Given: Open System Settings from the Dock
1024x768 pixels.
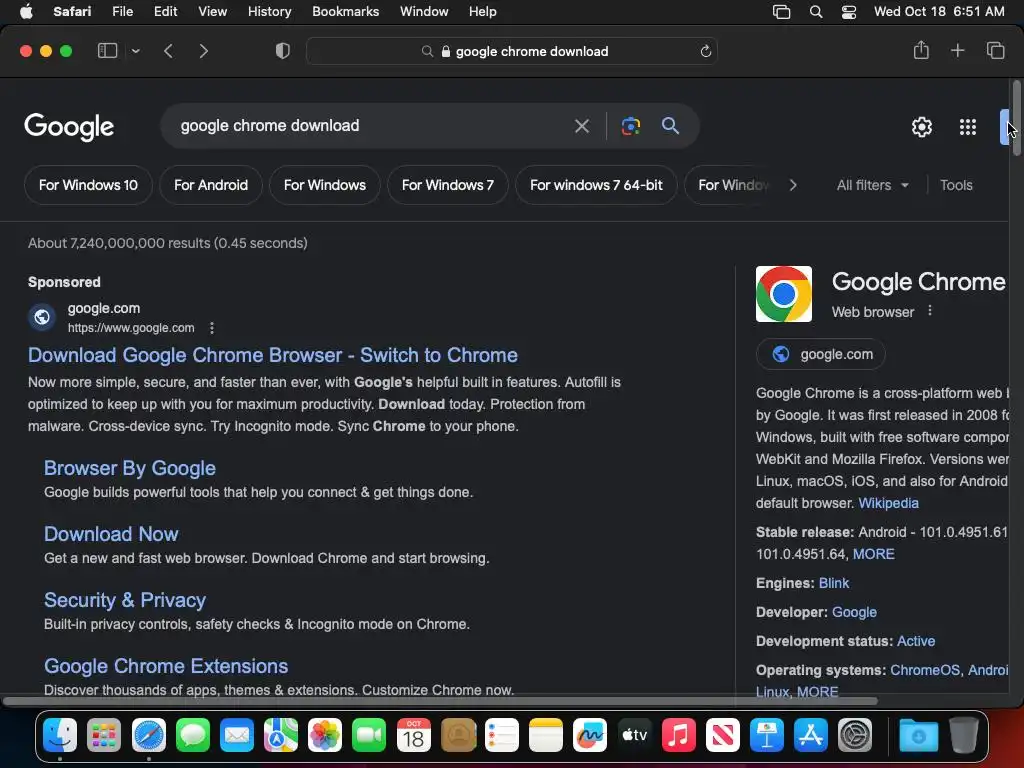Looking at the screenshot, I should click(x=855, y=736).
